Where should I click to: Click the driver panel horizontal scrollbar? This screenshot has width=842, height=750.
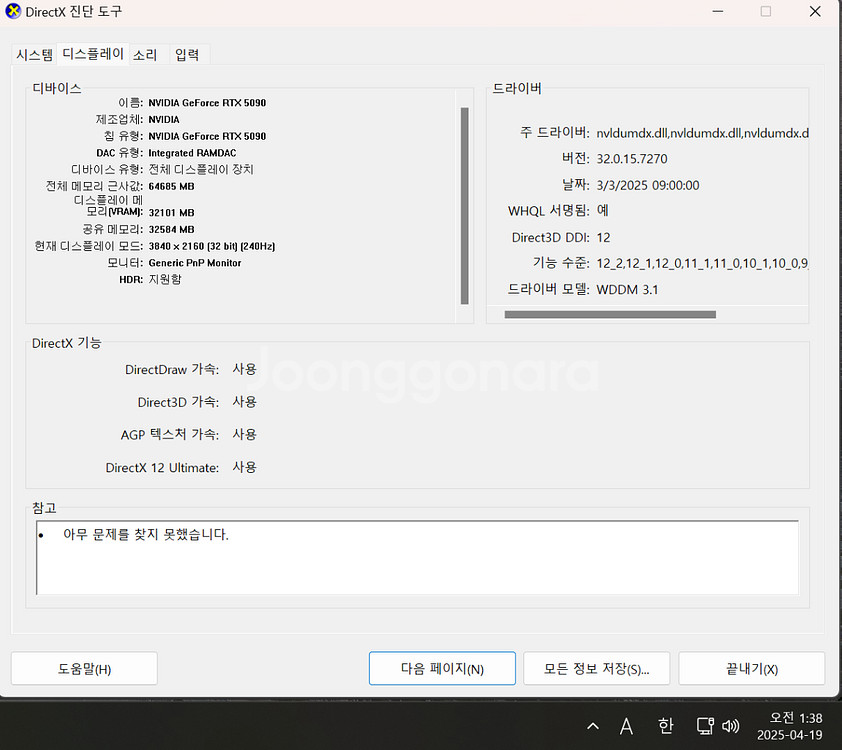pyautogui.click(x=610, y=314)
